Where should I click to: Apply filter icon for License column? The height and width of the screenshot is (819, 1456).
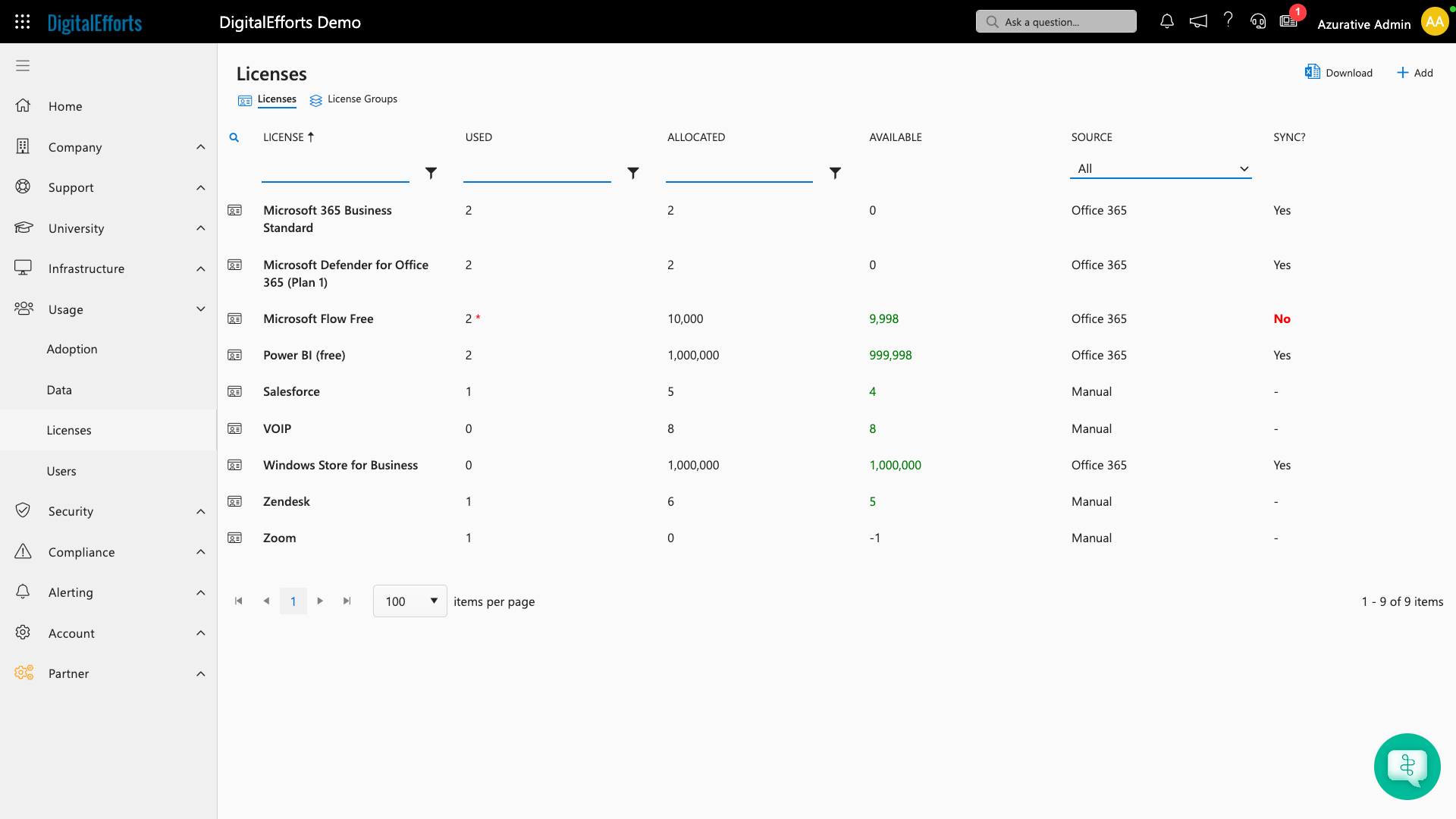pyautogui.click(x=431, y=173)
